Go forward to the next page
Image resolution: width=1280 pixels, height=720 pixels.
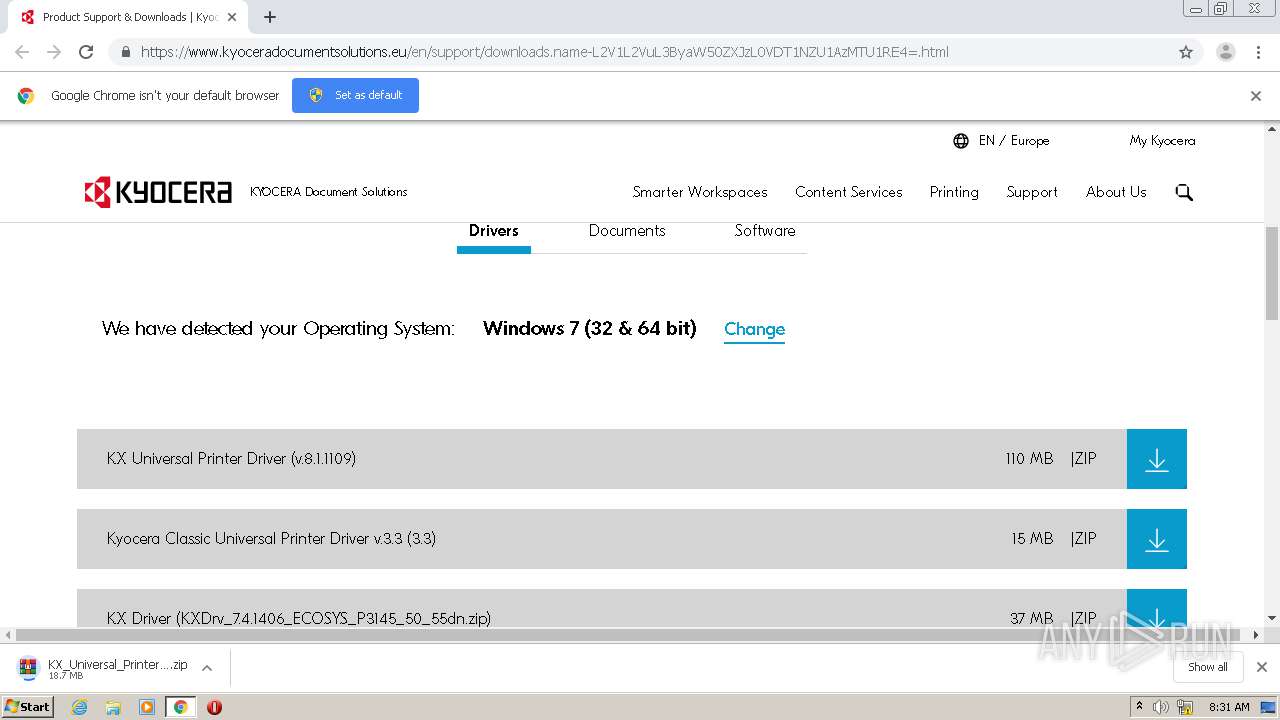(x=54, y=52)
